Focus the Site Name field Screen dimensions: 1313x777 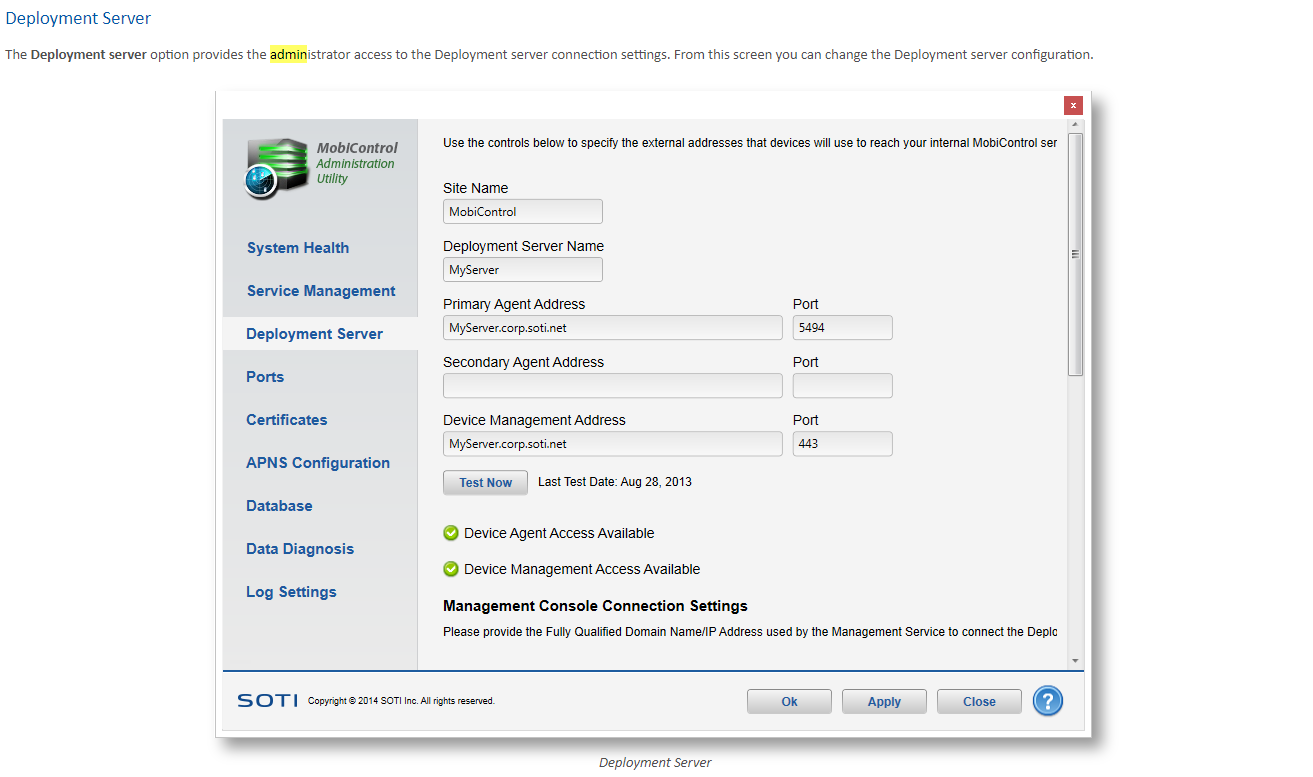(523, 211)
